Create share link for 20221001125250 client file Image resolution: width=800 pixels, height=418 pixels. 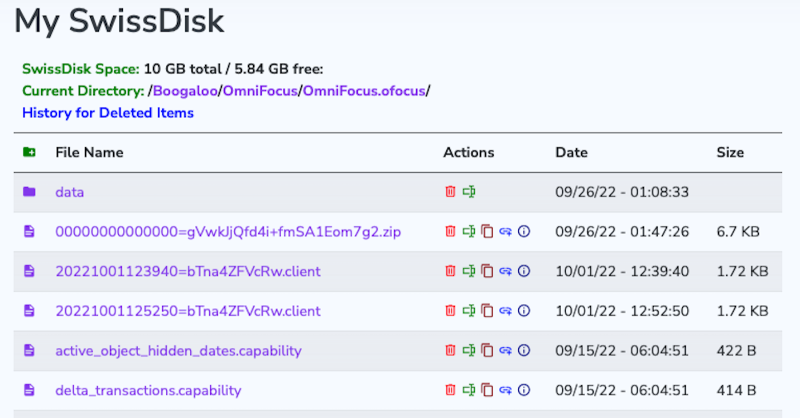505,311
